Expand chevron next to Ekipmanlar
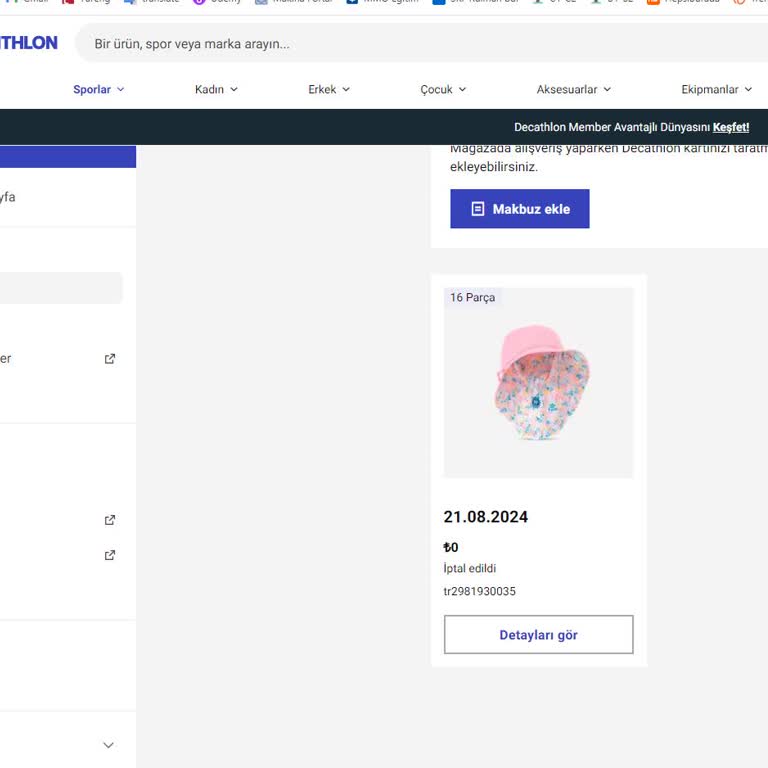768x768 pixels. click(748, 89)
